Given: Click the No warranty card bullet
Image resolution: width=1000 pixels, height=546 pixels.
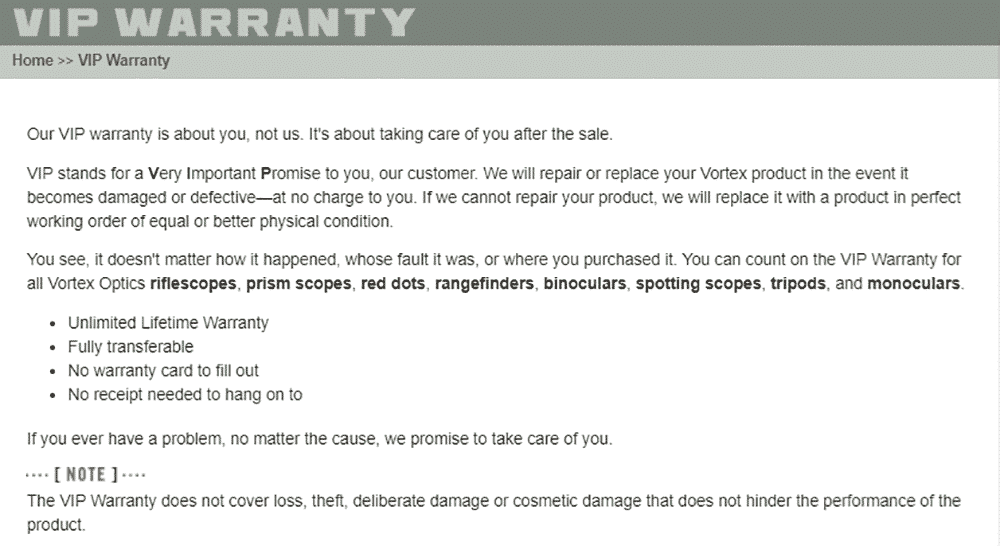Looking at the screenshot, I should tap(163, 371).
